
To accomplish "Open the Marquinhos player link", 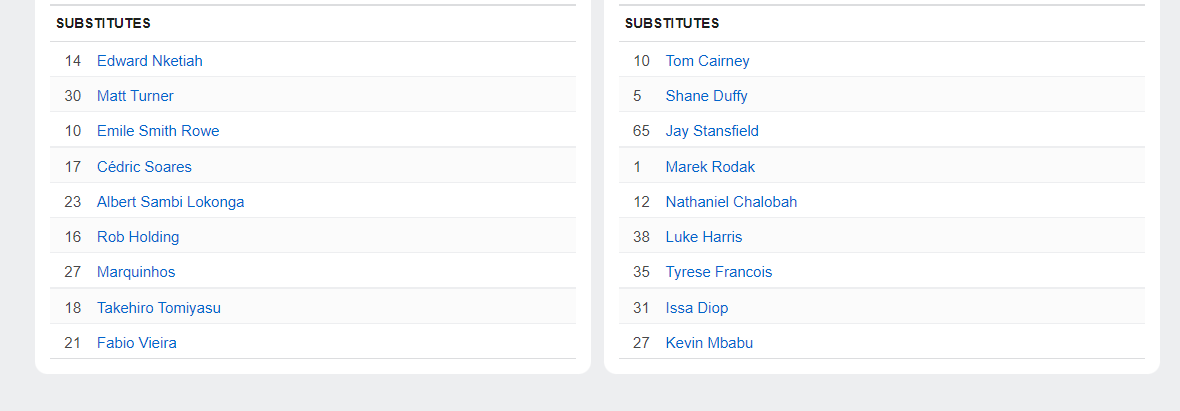I will (136, 272).
